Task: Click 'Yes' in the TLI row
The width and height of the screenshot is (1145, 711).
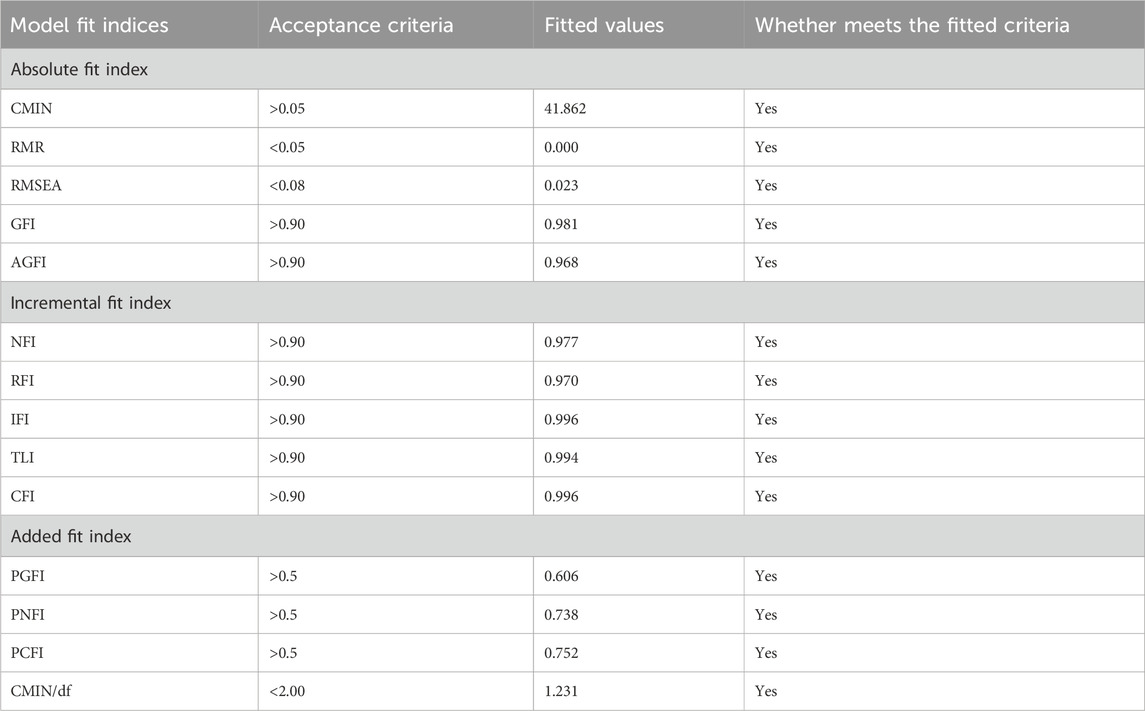Action: pos(766,458)
